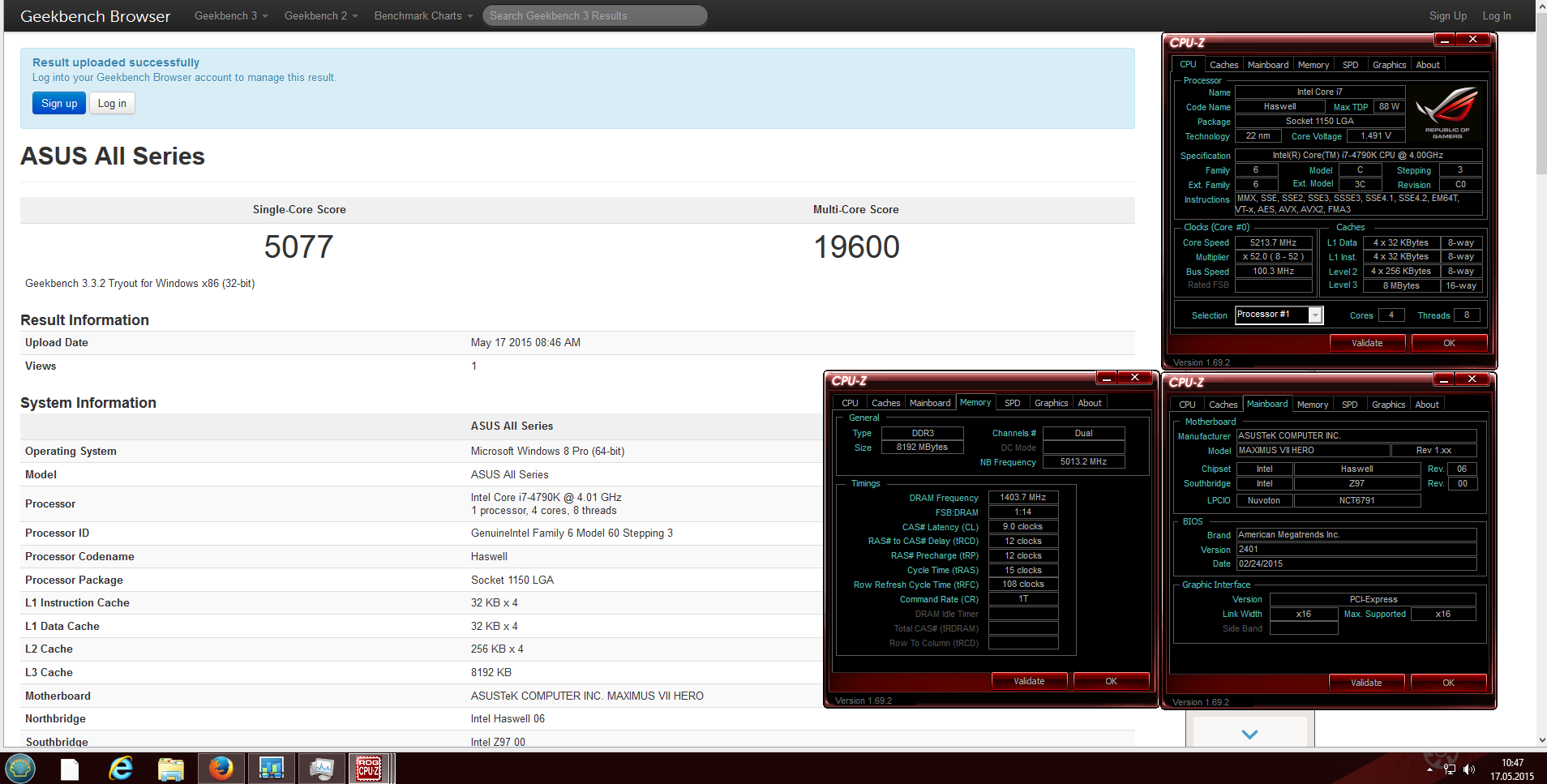The width and height of the screenshot is (1547, 784).
Task: Switch to Firefox on the taskbar
Action: pyautogui.click(x=221, y=768)
